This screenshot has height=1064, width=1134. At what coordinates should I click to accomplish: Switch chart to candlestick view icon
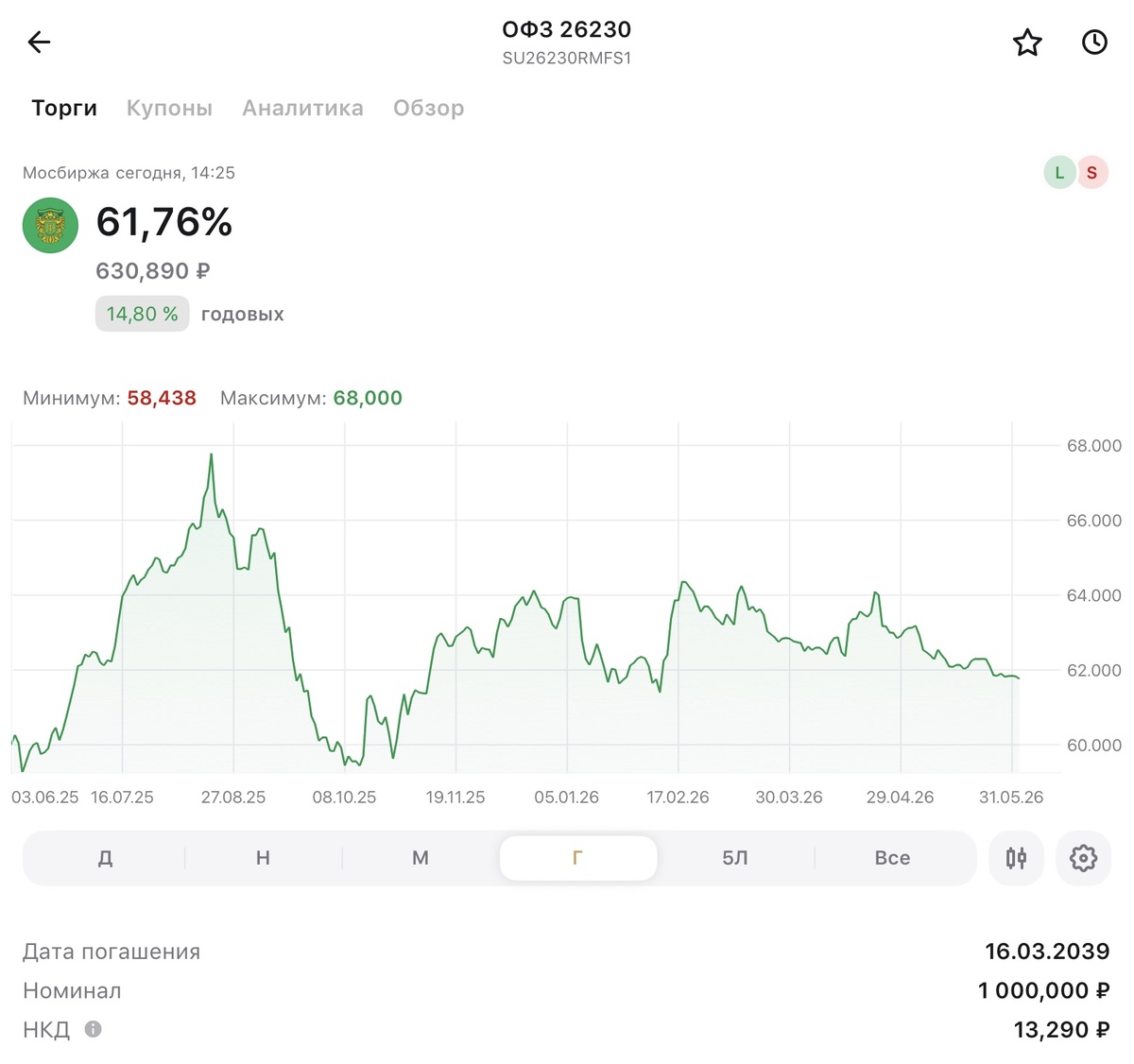pyautogui.click(x=1016, y=858)
